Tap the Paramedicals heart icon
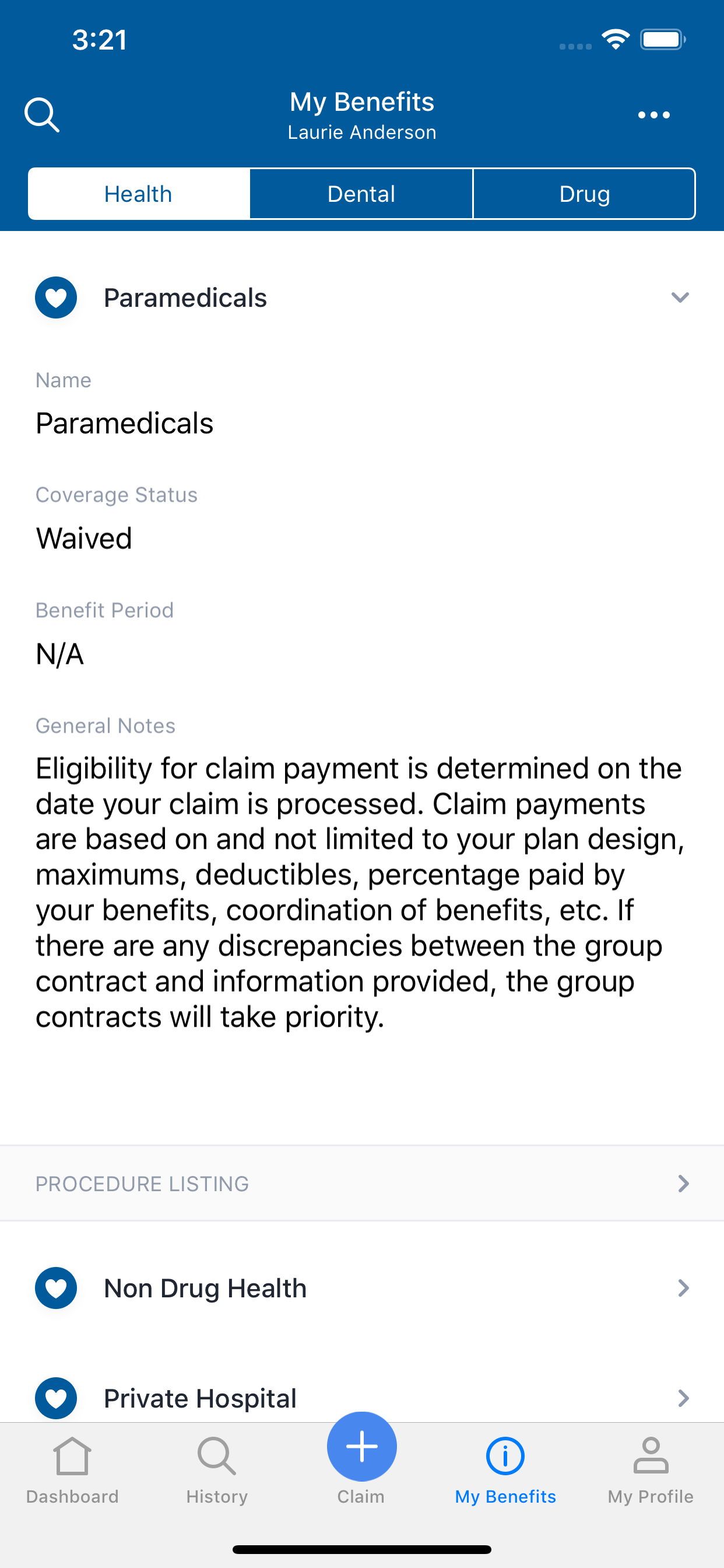 pos(56,297)
